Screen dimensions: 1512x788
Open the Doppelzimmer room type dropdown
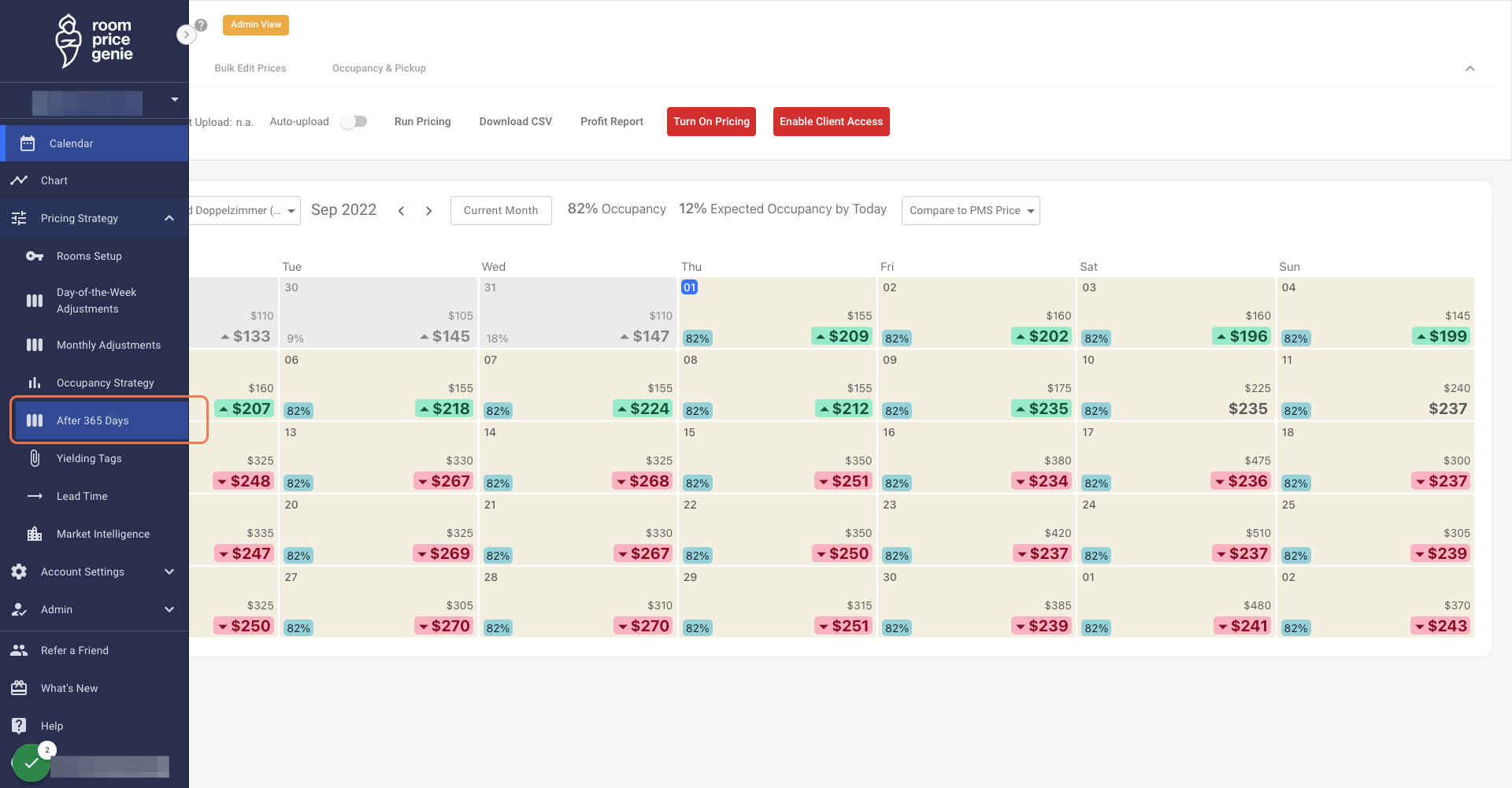click(x=245, y=210)
